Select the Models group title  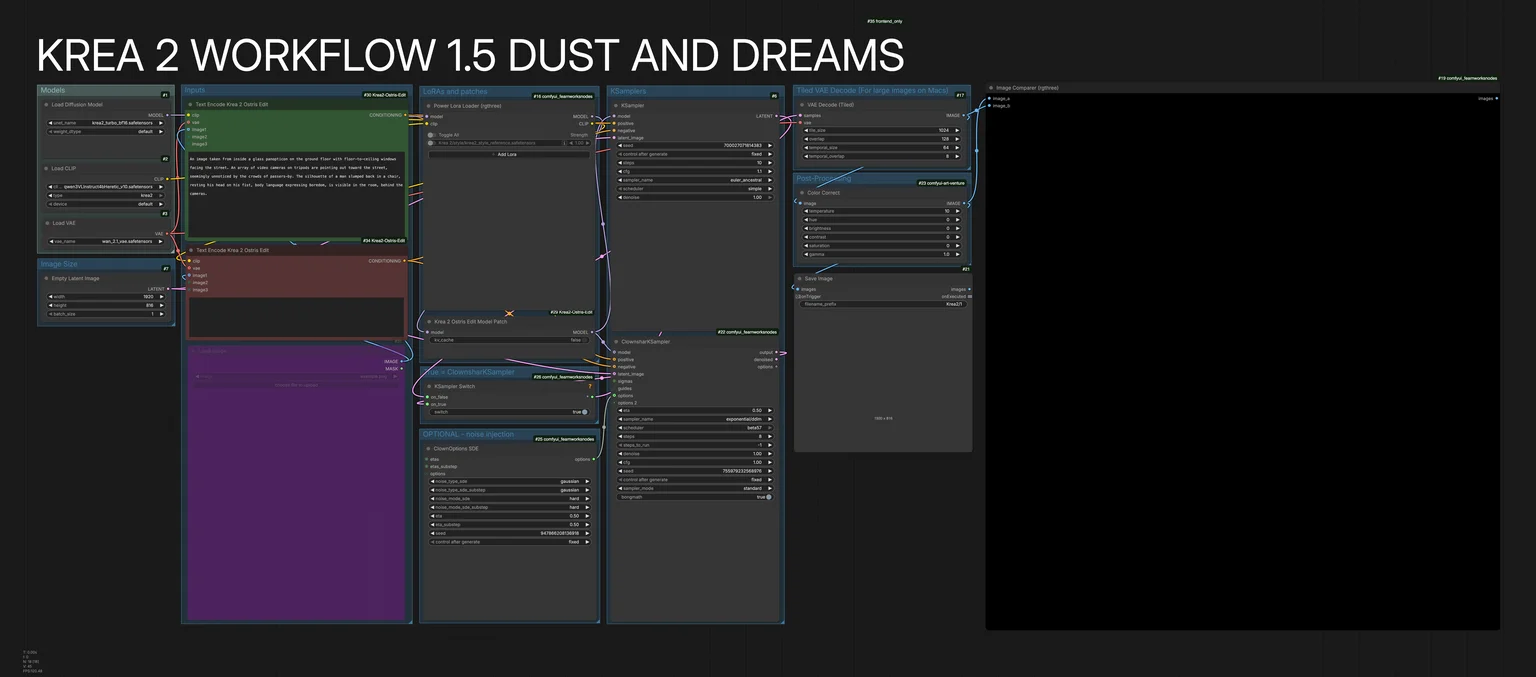pyautogui.click(x=53, y=90)
